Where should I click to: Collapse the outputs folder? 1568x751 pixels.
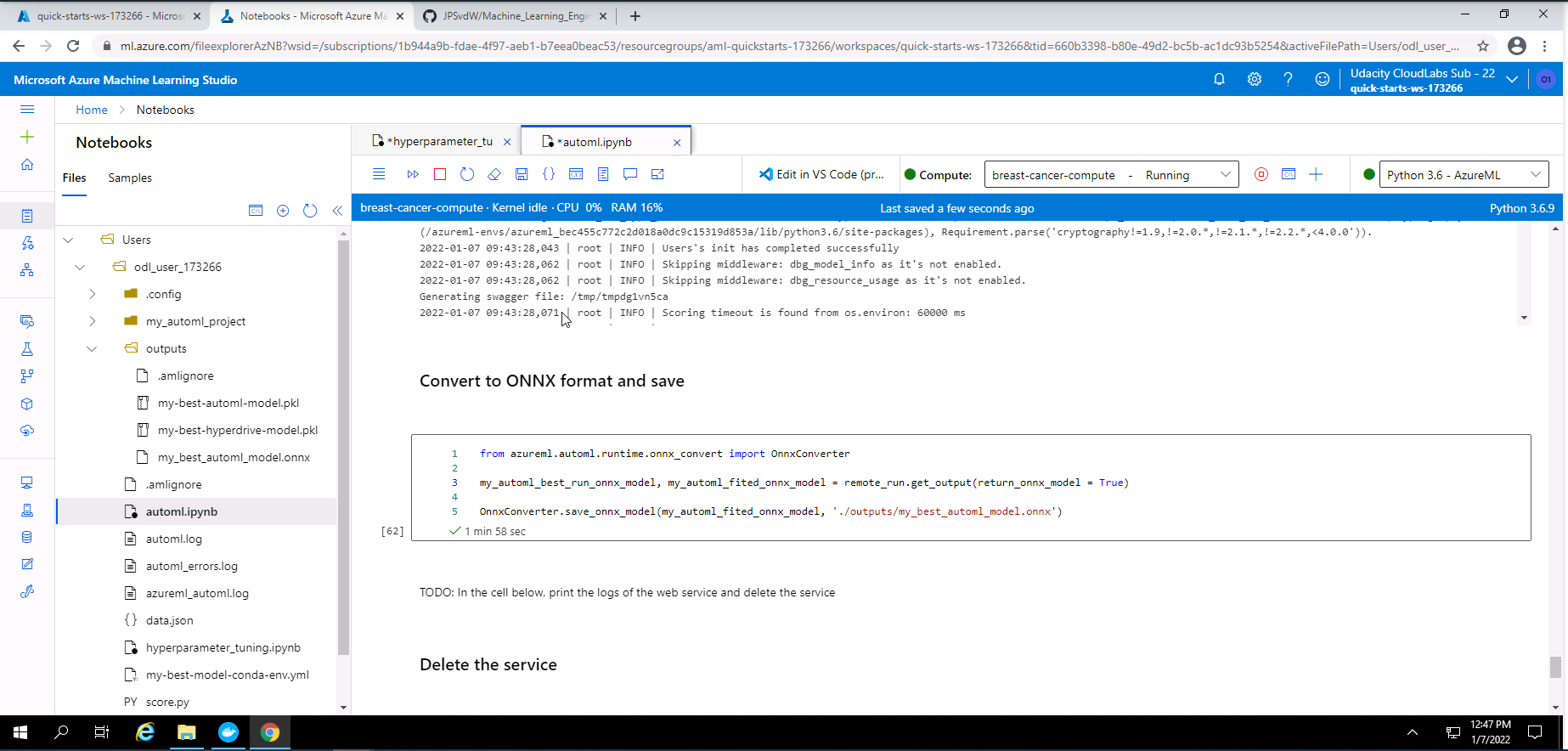pos(92,348)
